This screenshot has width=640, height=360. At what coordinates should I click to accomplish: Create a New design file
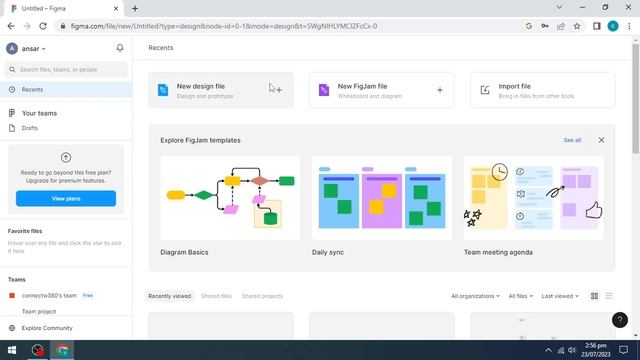pyautogui.click(x=221, y=90)
